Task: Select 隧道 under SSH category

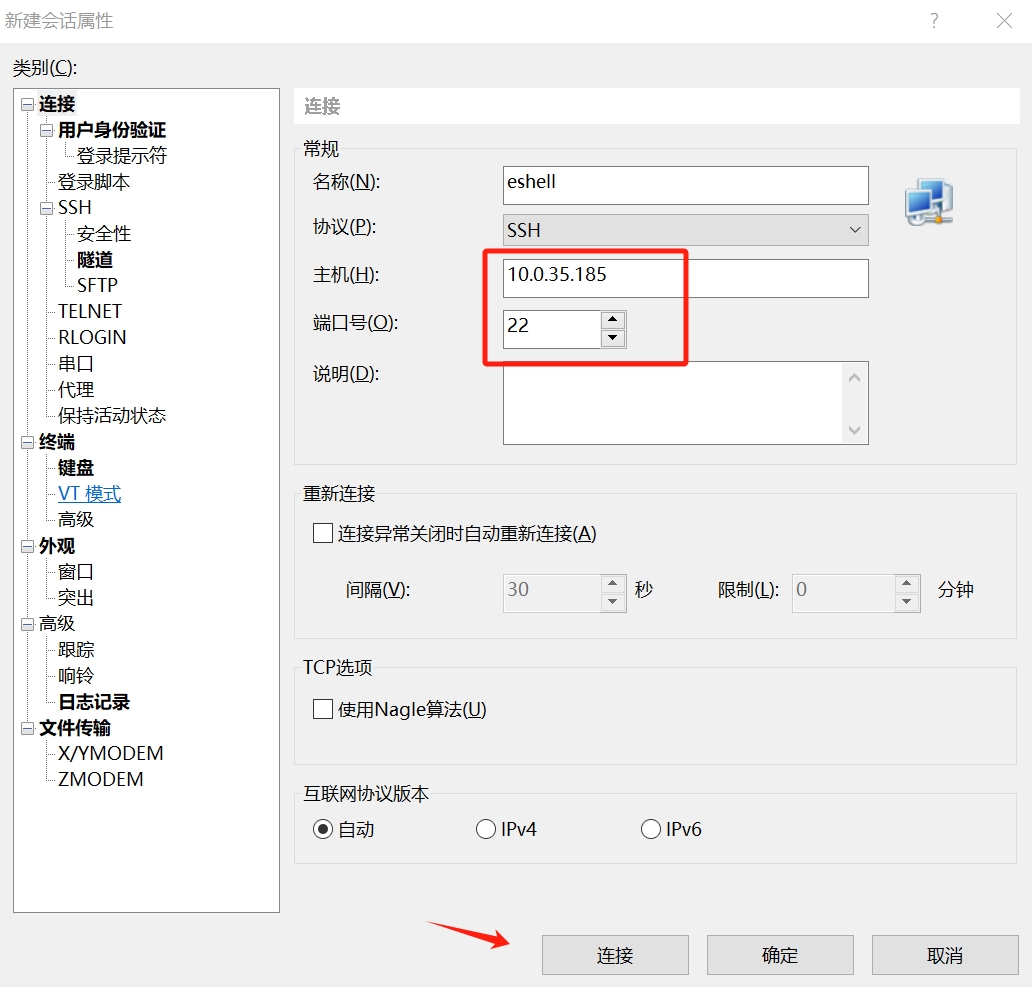Action: pyautogui.click(x=95, y=260)
